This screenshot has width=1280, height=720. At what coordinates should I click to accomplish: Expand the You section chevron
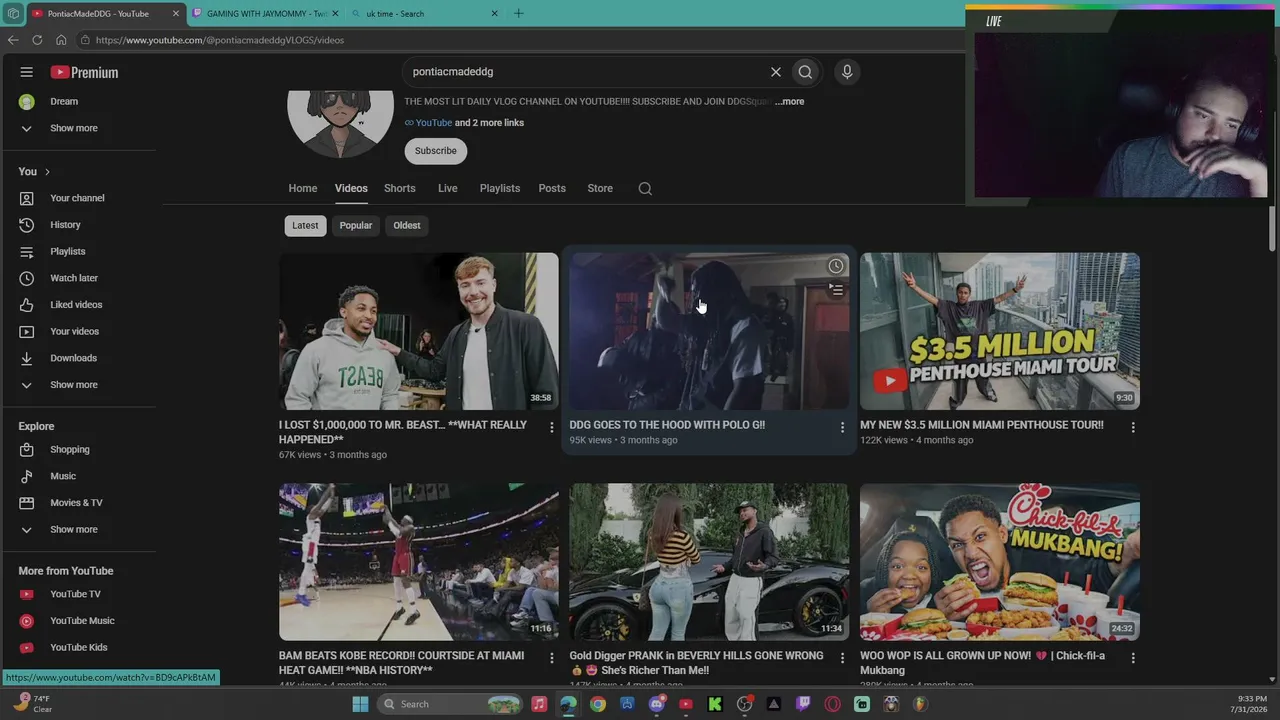point(47,172)
